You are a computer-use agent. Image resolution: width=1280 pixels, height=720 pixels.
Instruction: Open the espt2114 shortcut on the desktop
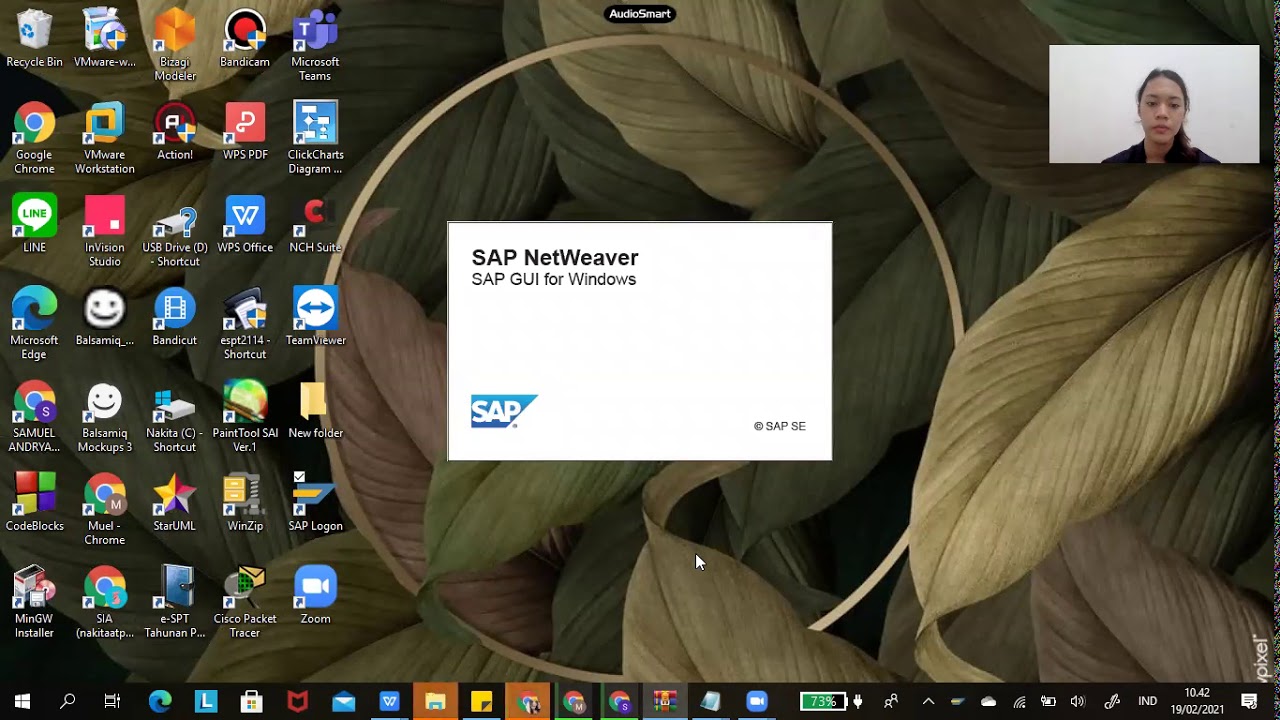point(245,324)
